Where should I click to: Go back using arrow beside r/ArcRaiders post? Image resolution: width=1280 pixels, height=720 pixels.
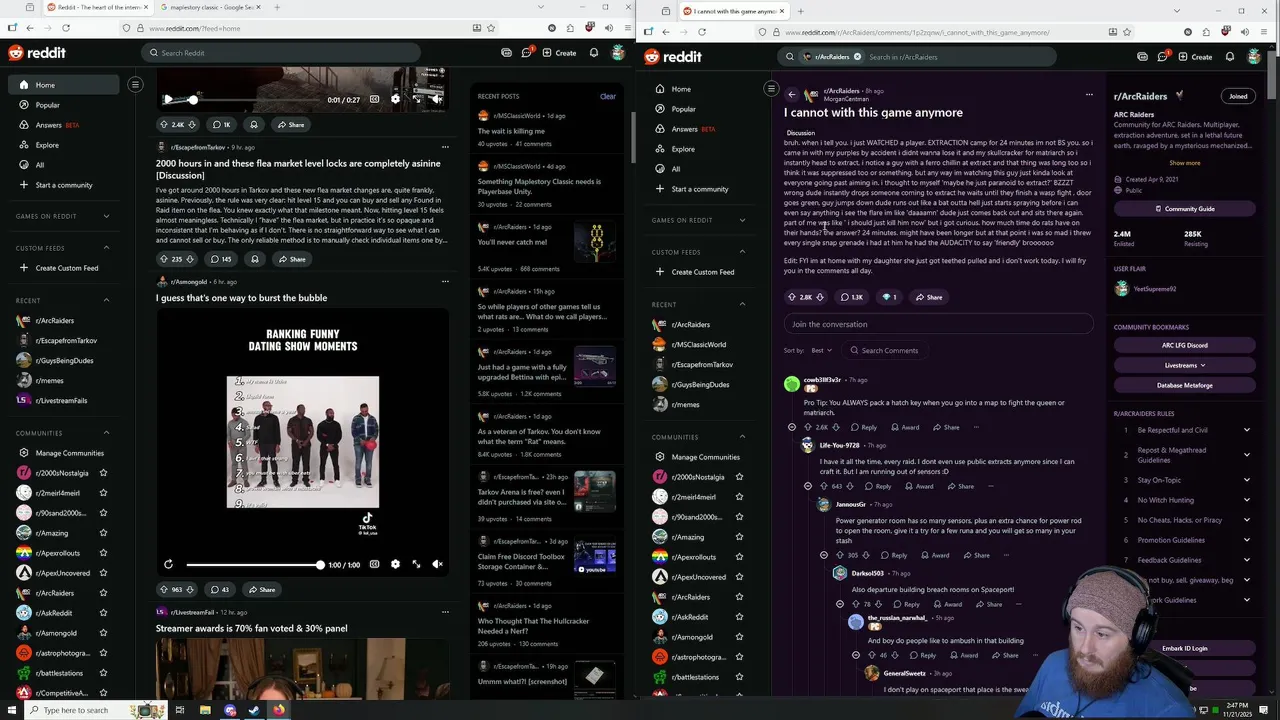792,95
